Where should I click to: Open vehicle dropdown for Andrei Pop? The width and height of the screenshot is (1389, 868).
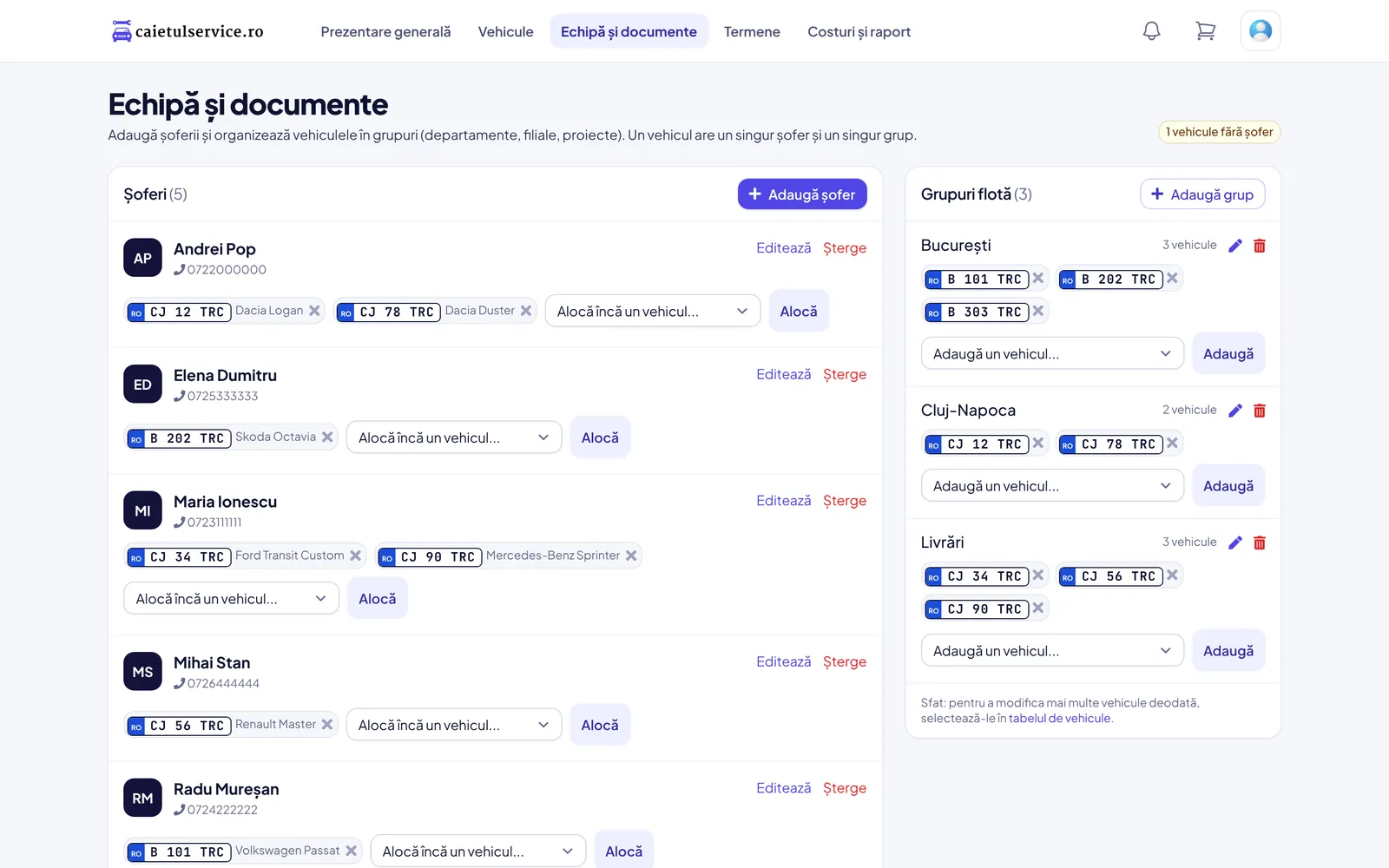point(653,312)
